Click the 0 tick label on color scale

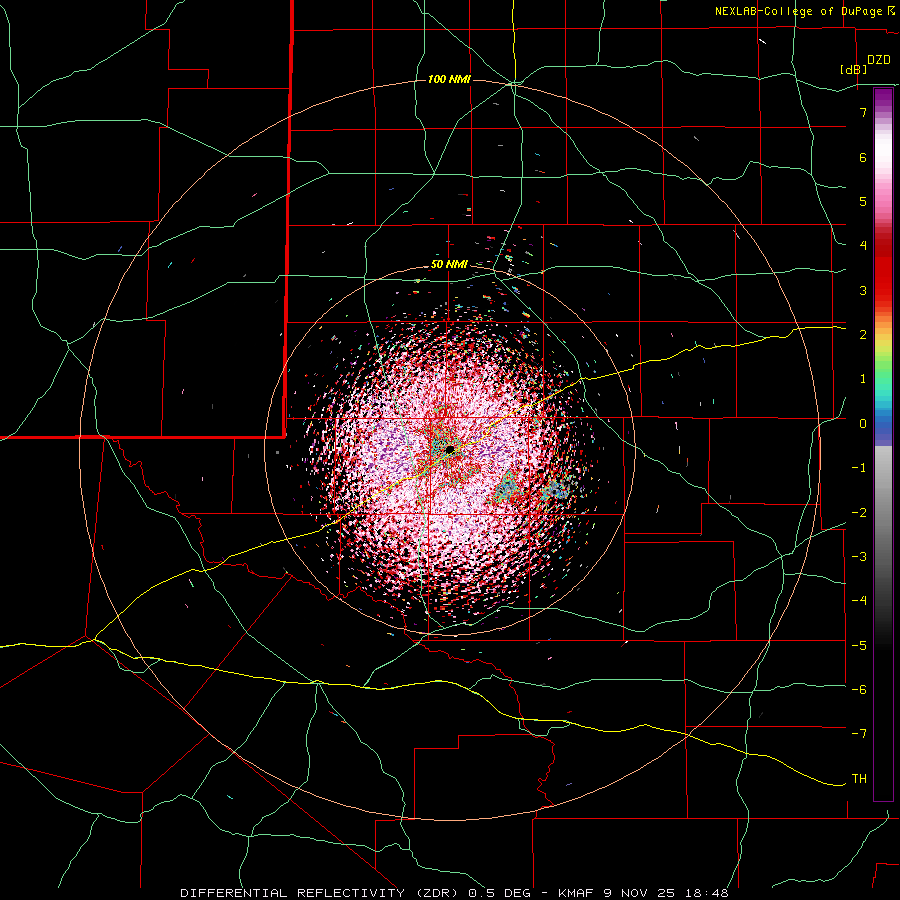click(863, 424)
